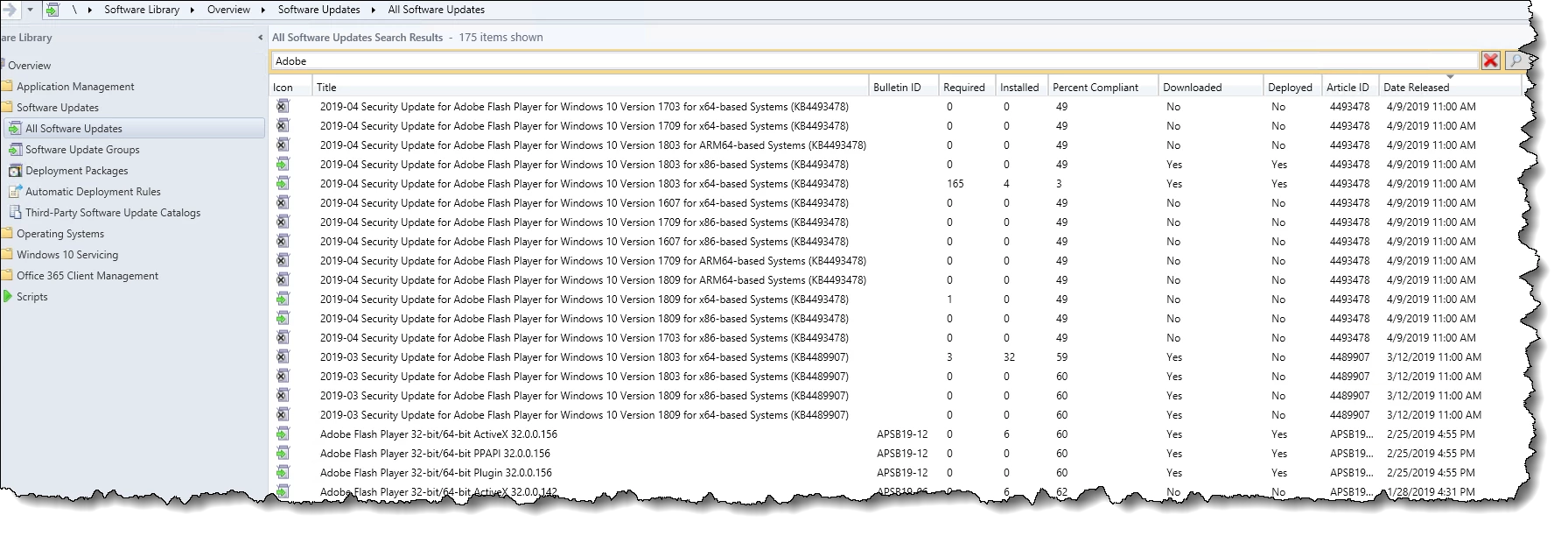1568x536 pixels.
Task: Open Automatic Deployment Rules node
Action: [x=93, y=192]
